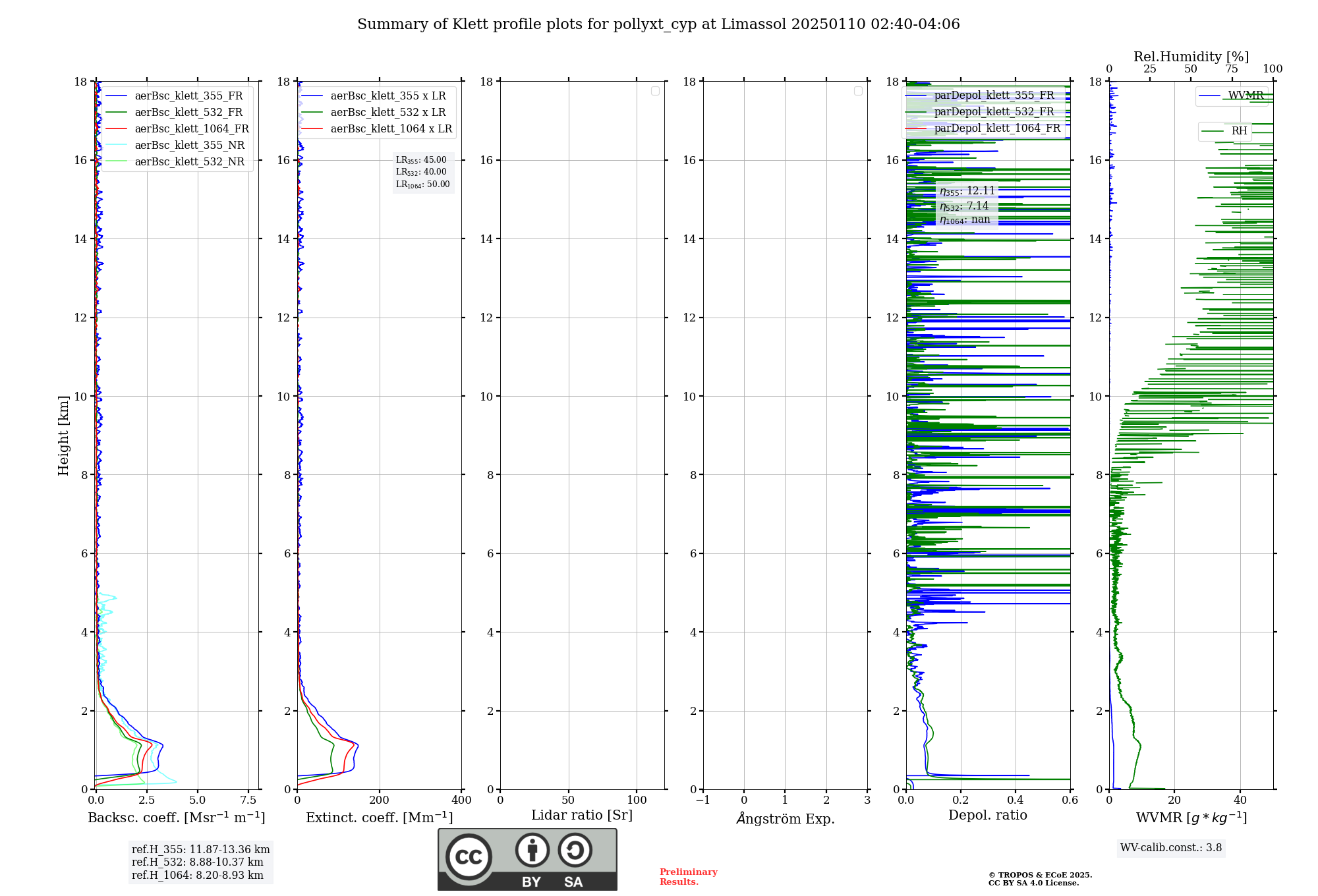Click the η1064: nan annotation
The height and width of the screenshot is (896, 1318).
click(965, 220)
